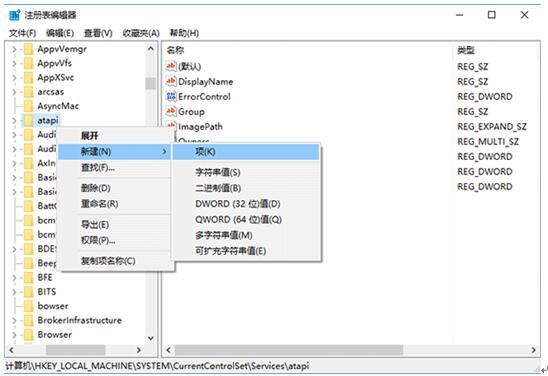Click the AppvVemgr folder icon
Viewport: 548px width, 376px height.
(28, 49)
